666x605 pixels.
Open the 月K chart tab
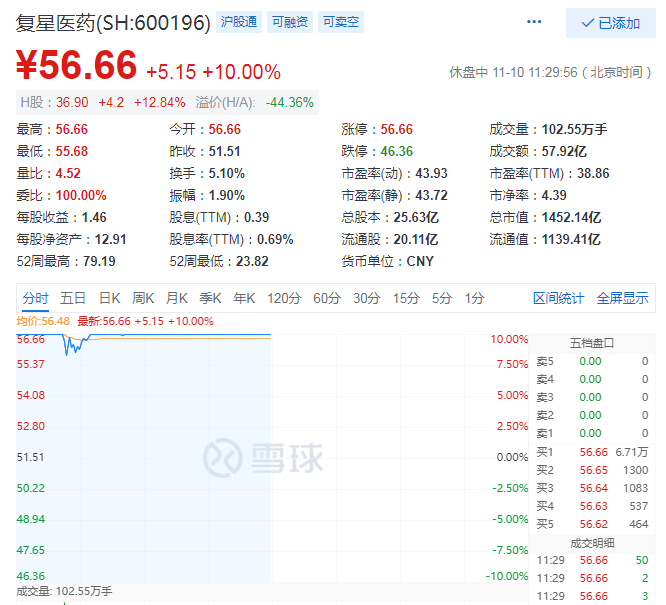pos(177,298)
